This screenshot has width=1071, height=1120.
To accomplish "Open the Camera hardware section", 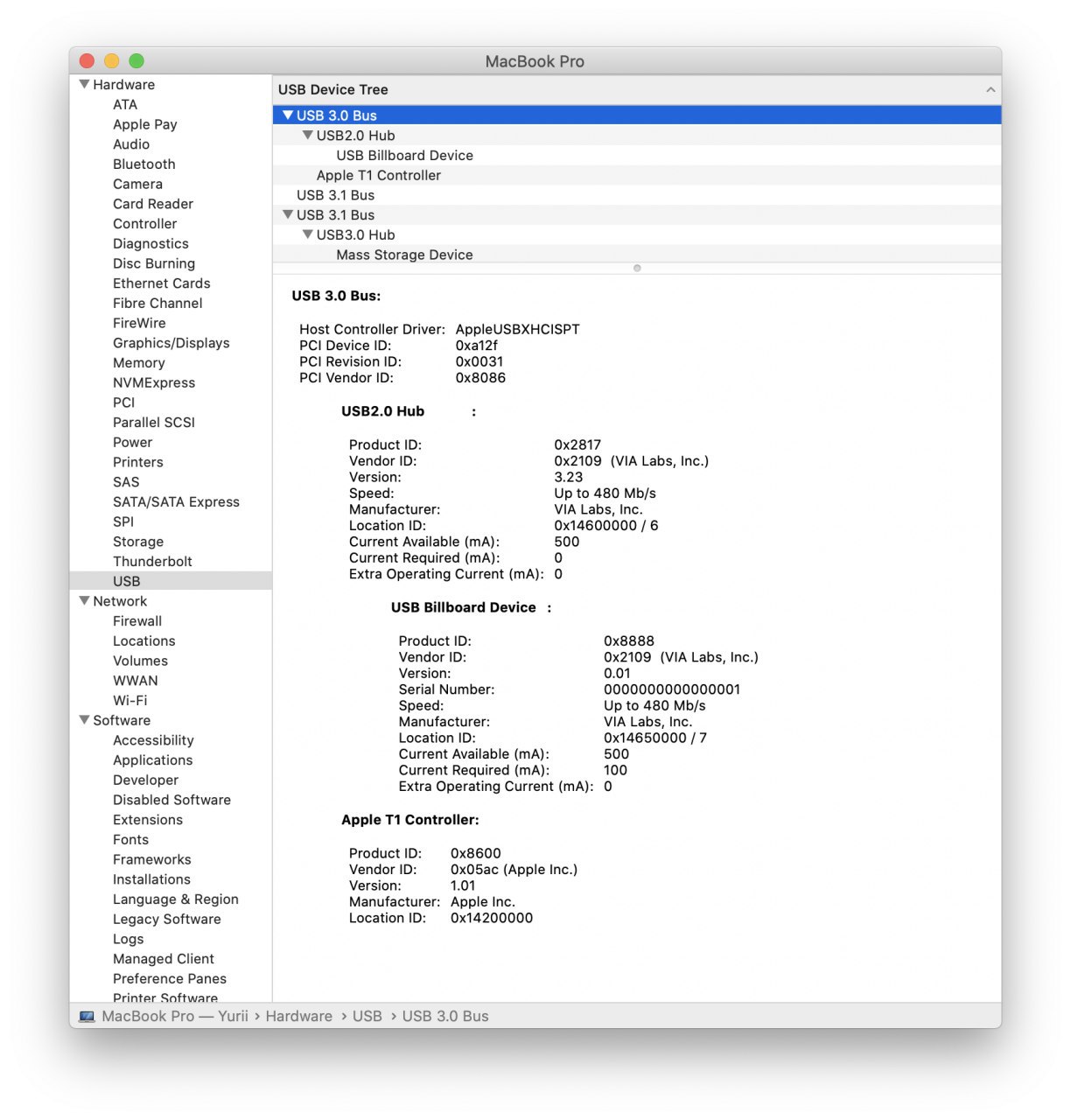I will click(137, 184).
